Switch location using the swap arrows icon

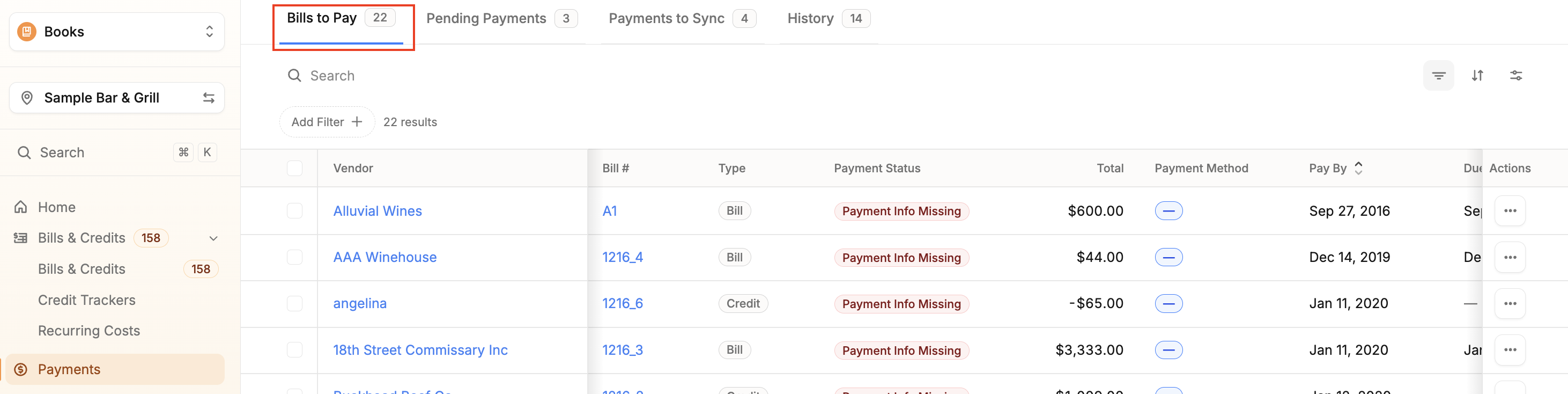coord(209,98)
